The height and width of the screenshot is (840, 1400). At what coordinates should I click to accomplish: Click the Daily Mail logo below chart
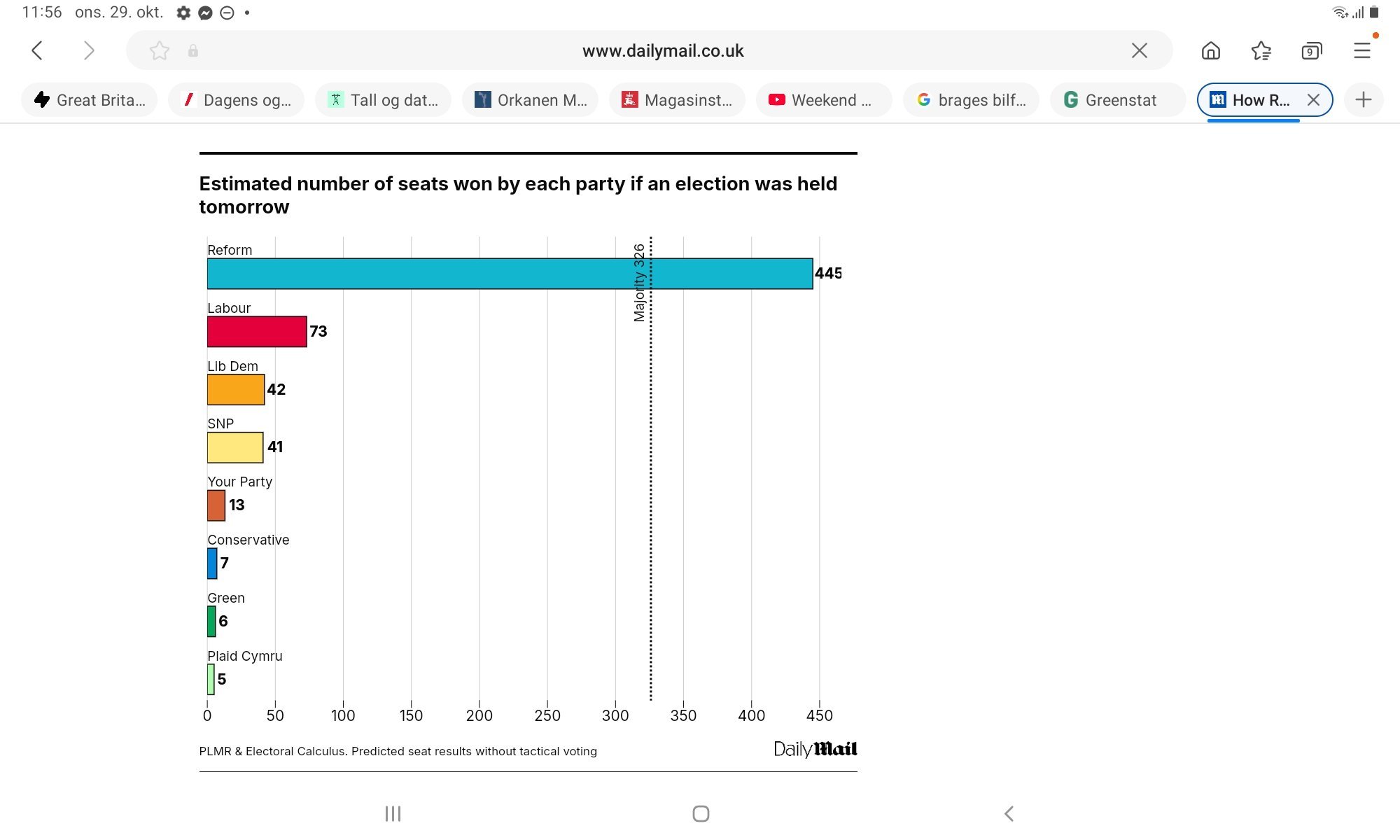[x=815, y=749]
